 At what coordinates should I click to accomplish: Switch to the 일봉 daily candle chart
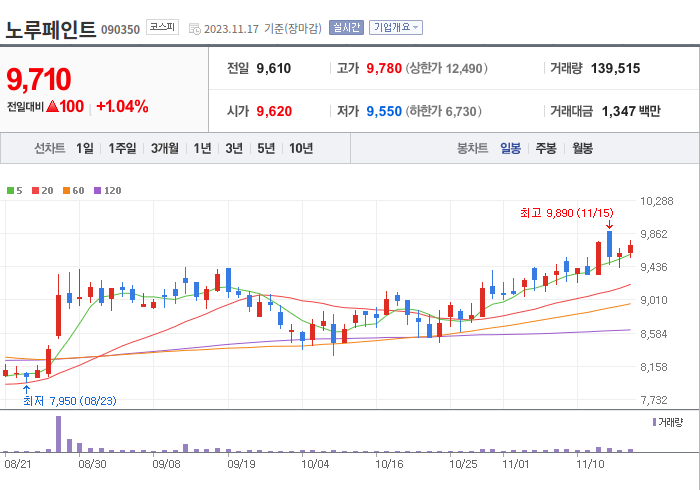click(510, 148)
